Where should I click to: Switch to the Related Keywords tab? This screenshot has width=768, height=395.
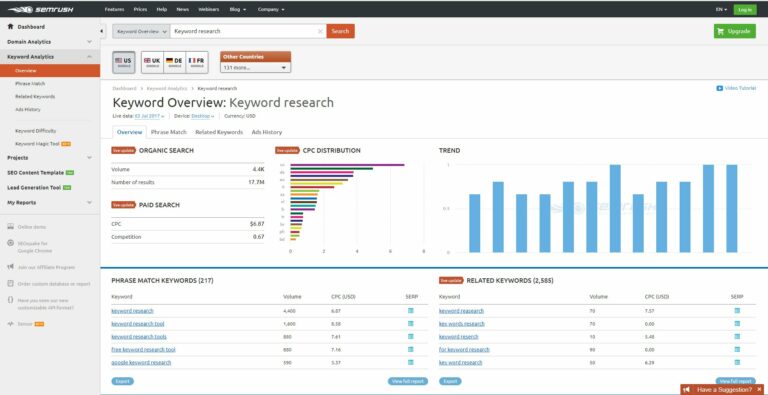click(219, 132)
